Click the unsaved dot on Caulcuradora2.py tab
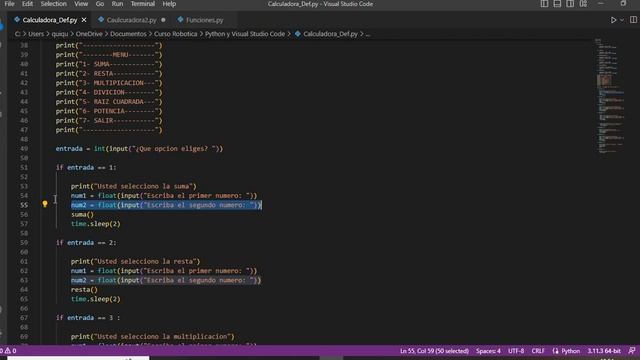 point(163,20)
